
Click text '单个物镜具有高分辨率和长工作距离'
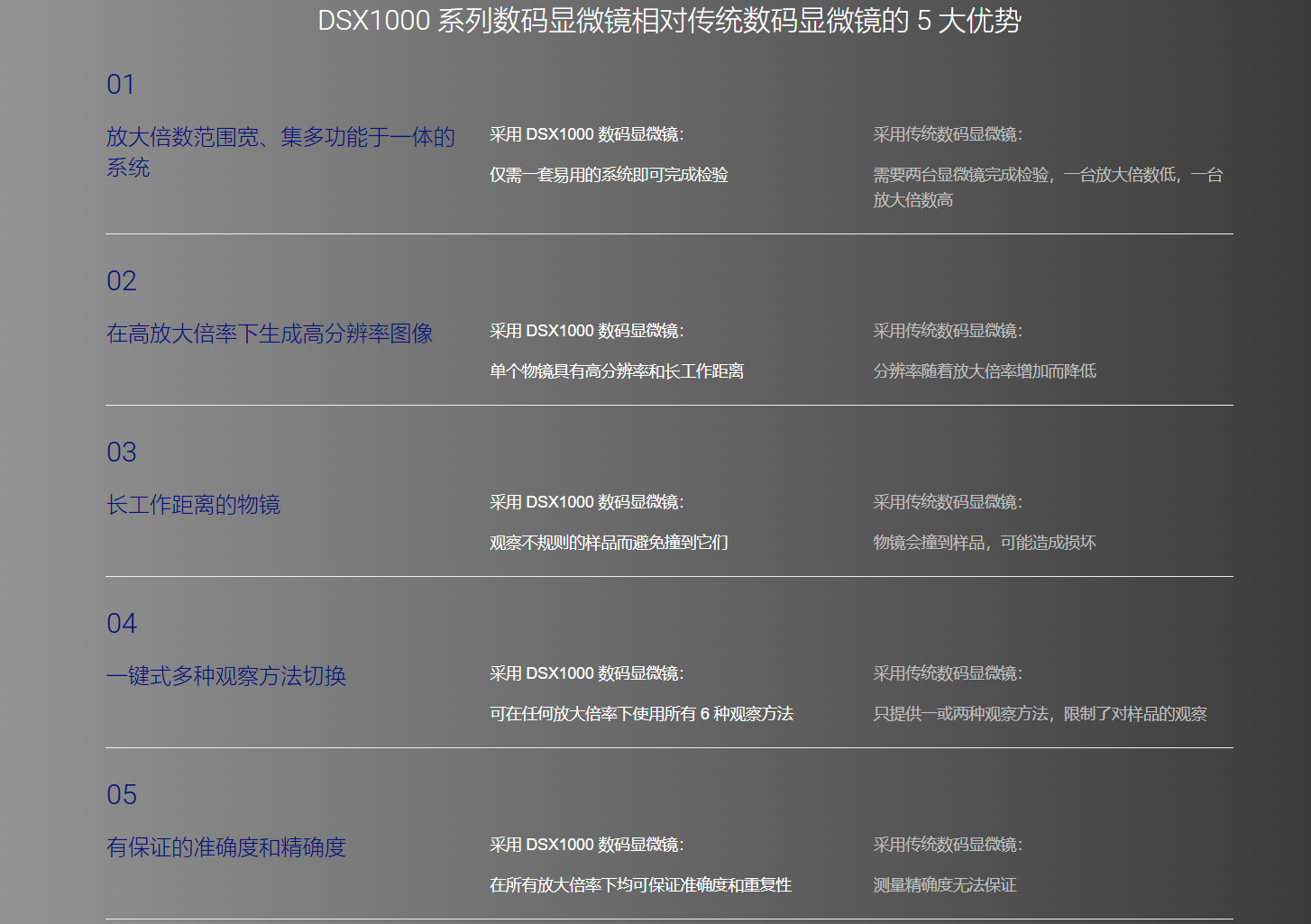(617, 371)
